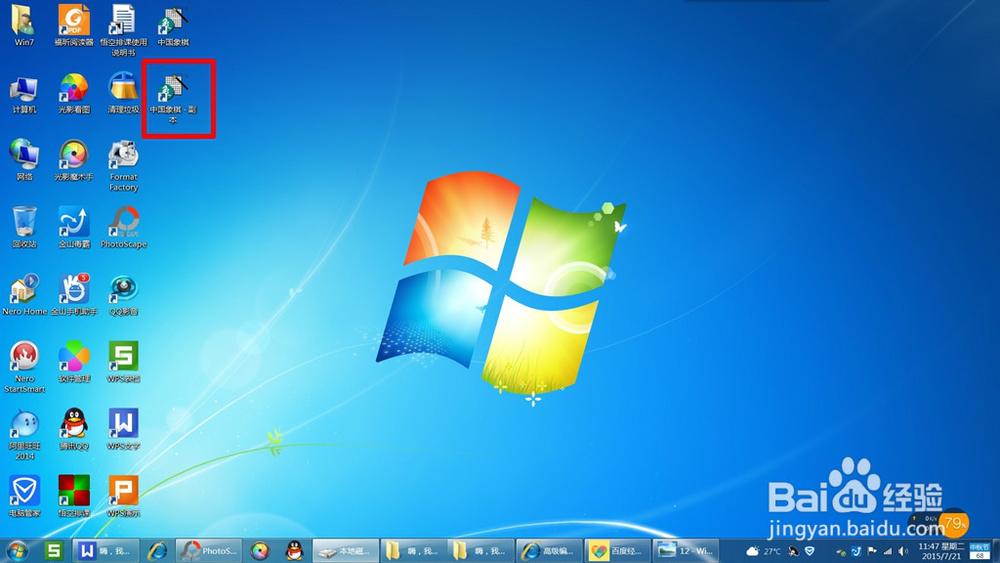Select the original 中国象棋 shortcut icon

173,27
